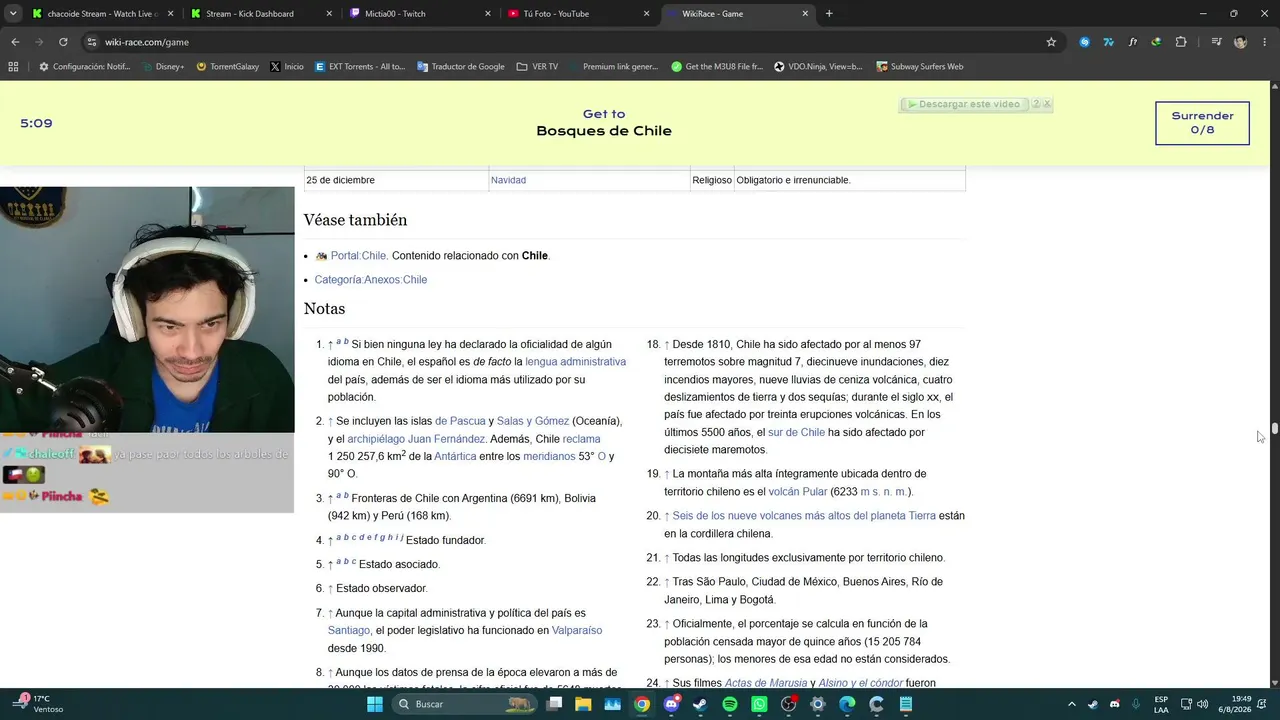Follow the meridianos link

[x=549, y=456]
